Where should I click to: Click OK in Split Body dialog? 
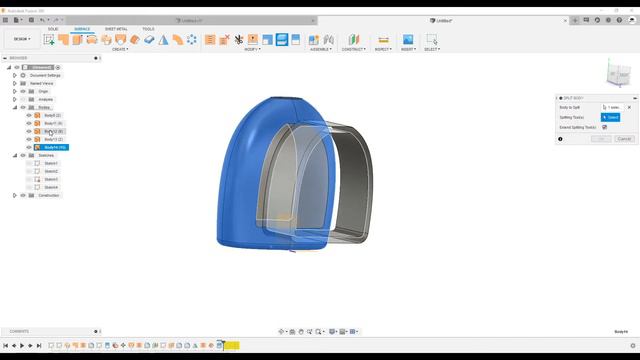(x=601, y=139)
